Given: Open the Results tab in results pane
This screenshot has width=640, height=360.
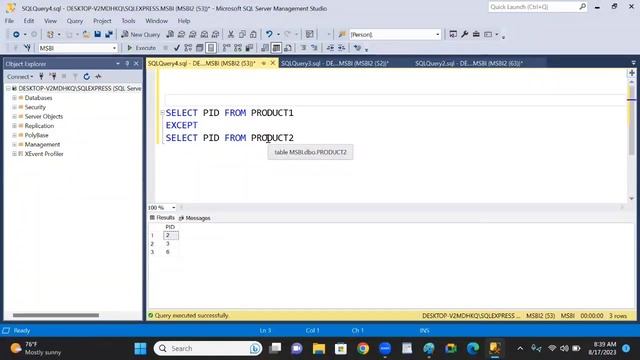Looking at the screenshot, I should tap(162, 218).
